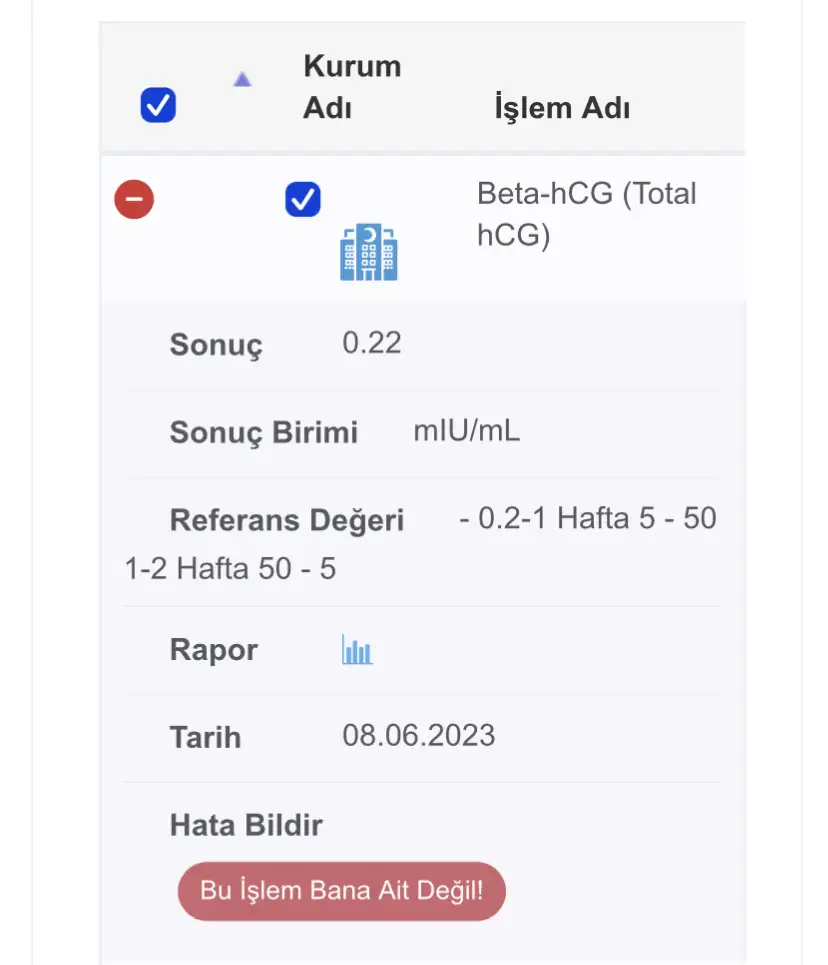The height and width of the screenshot is (965, 828).
Task: Sort by Kurum Adı column header
Action: click(x=352, y=87)
